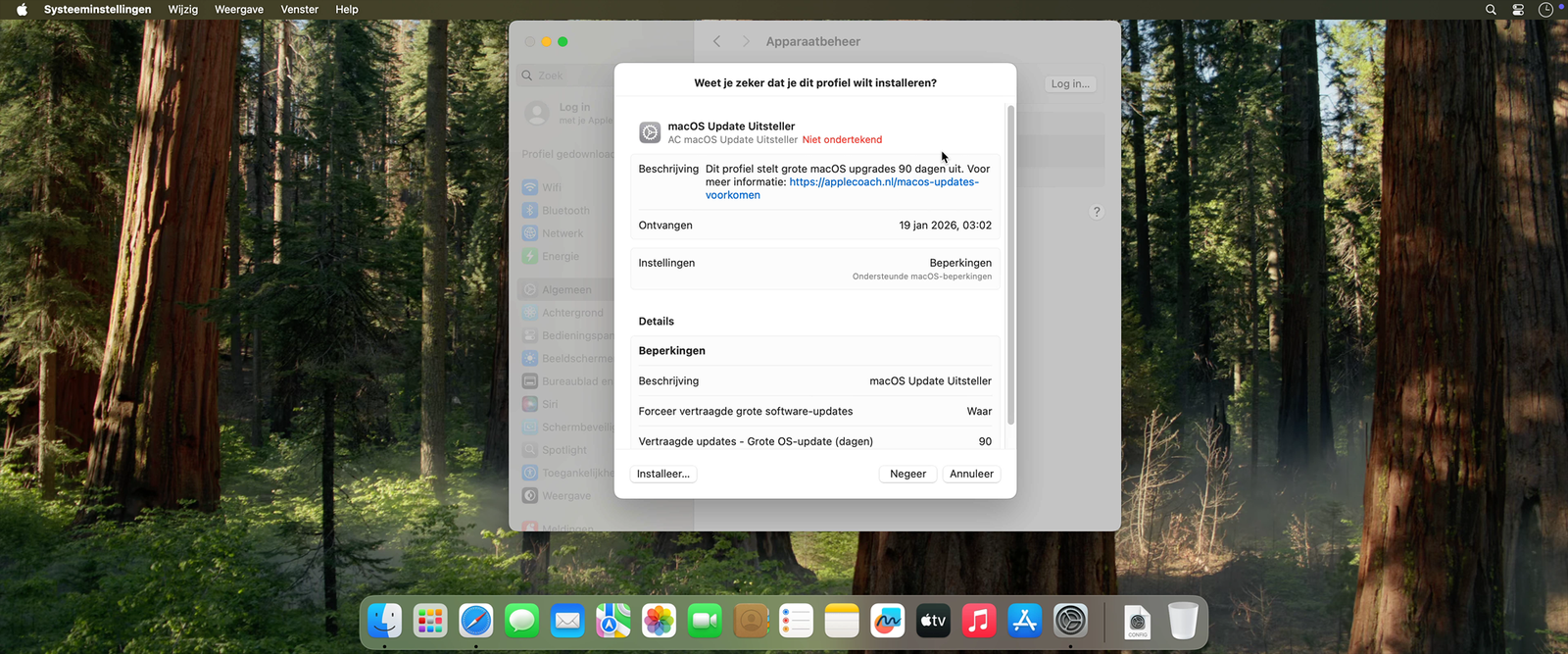Click the clock icon in the menu bar
The height and width of the screenshot is (654, 1568).
click(x=1545, y=10)
